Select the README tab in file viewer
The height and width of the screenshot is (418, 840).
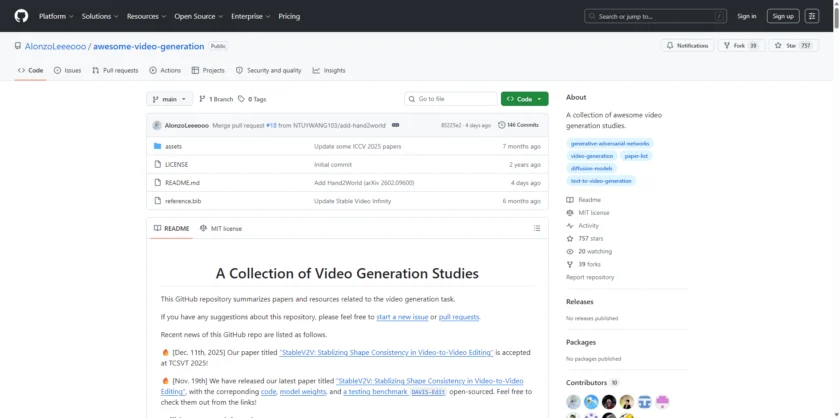(171, 228)
